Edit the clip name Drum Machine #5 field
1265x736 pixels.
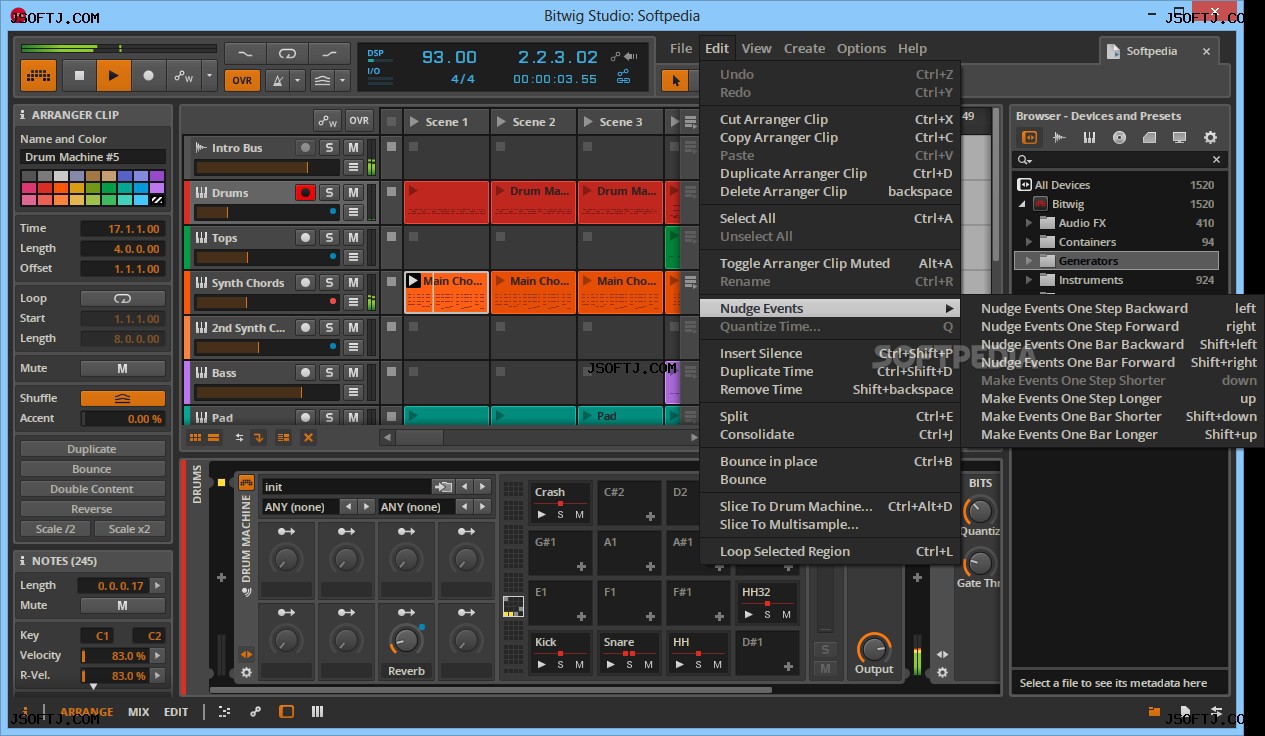tap(93, 157)
